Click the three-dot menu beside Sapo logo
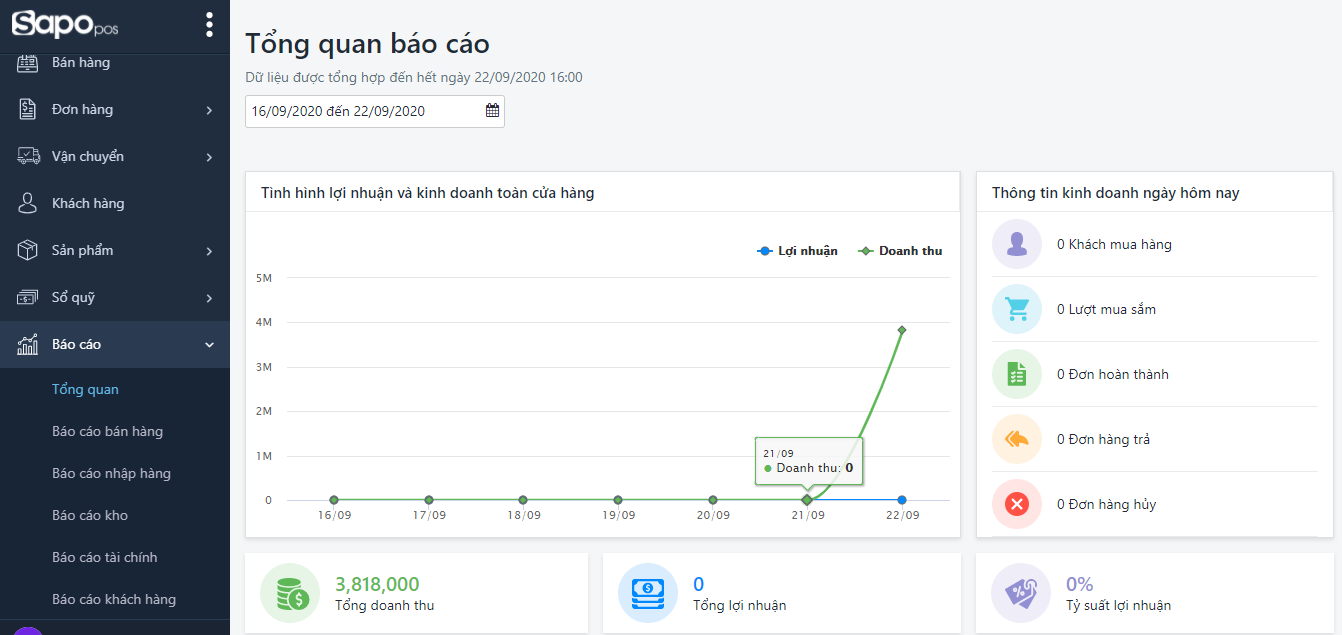The height and width of the screenshot is (635, 1342). click(x=209, y=24)
